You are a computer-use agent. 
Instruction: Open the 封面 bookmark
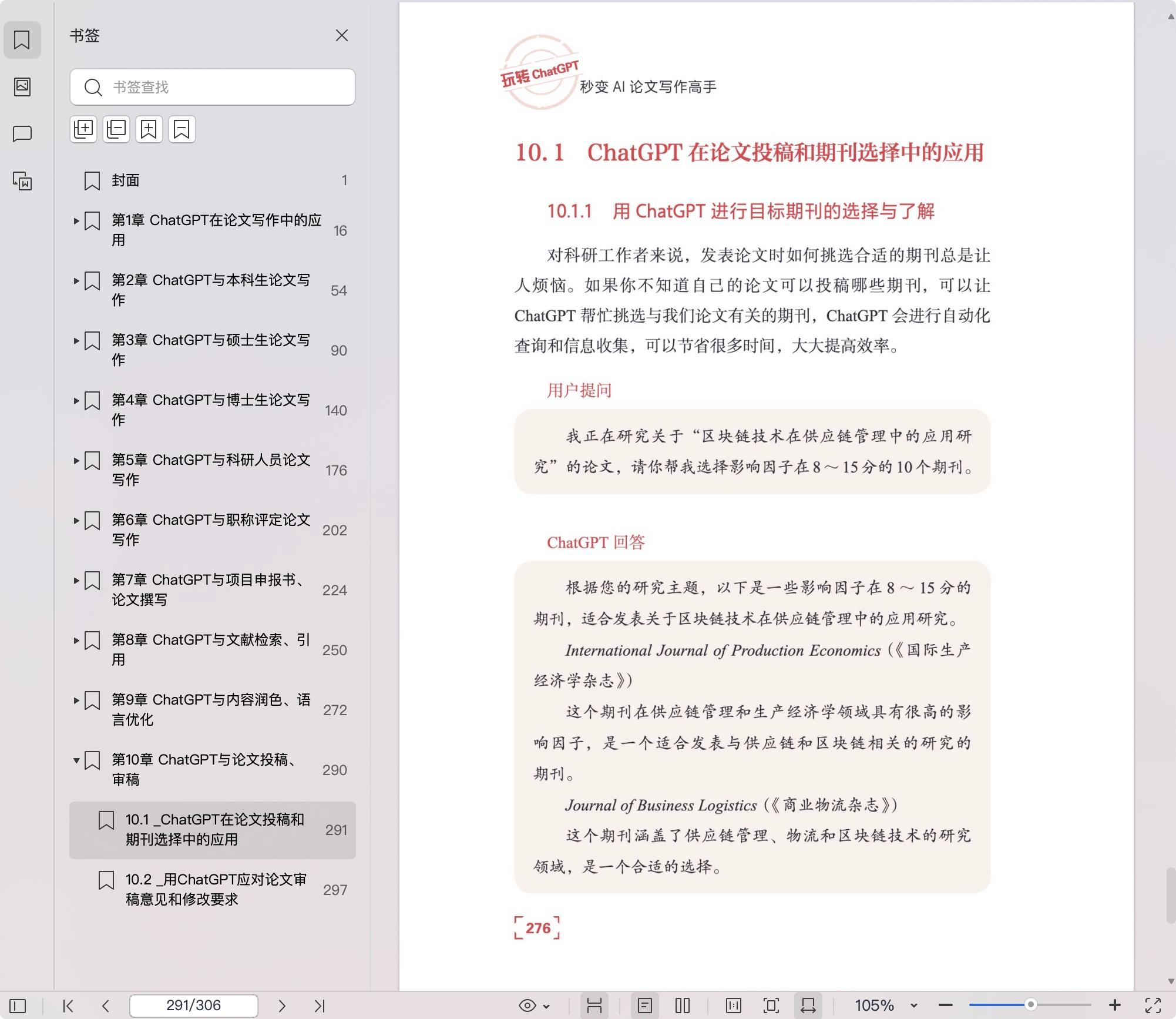pyautogui.click(x=213, y=180)
